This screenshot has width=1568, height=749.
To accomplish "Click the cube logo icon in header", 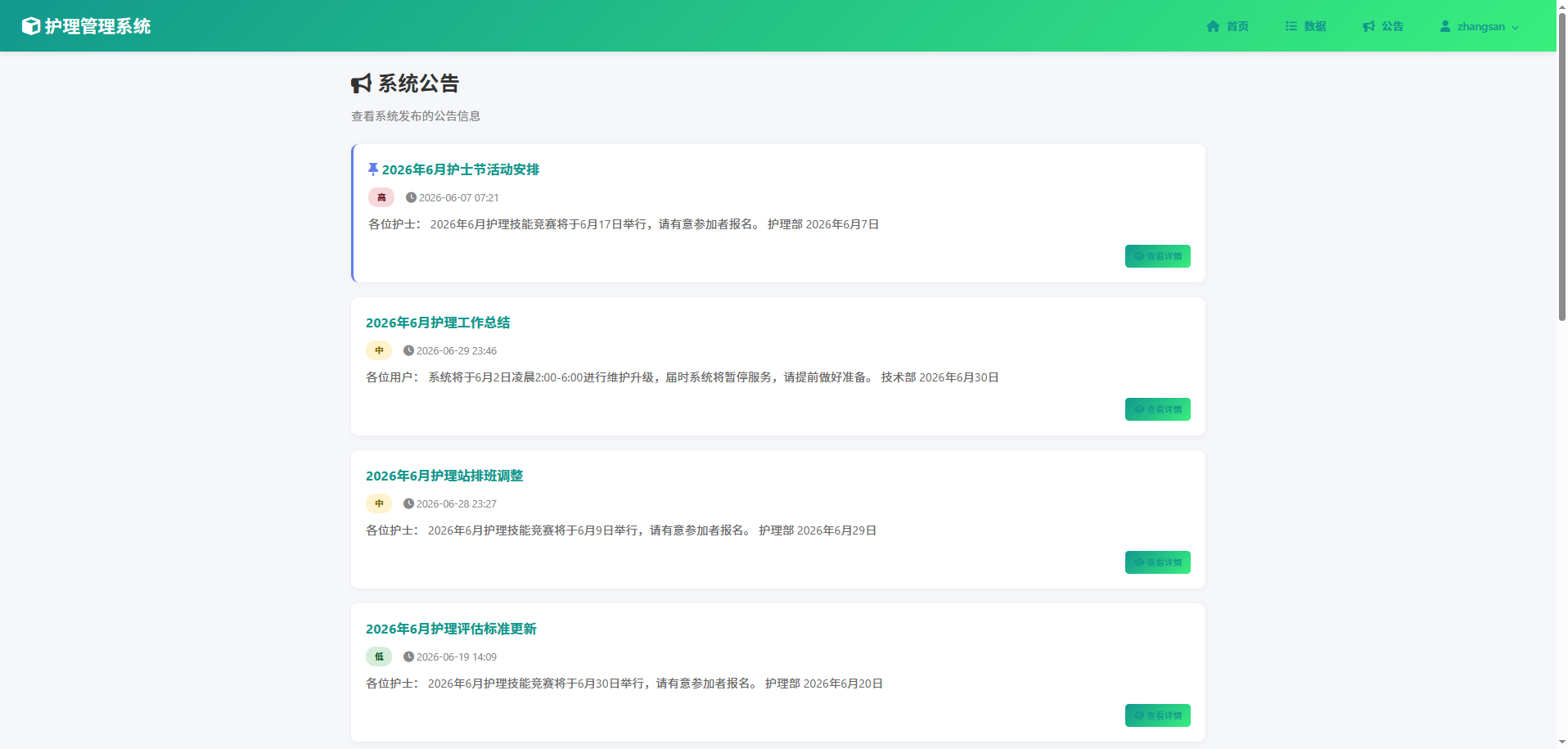I will tap(31, 26).
